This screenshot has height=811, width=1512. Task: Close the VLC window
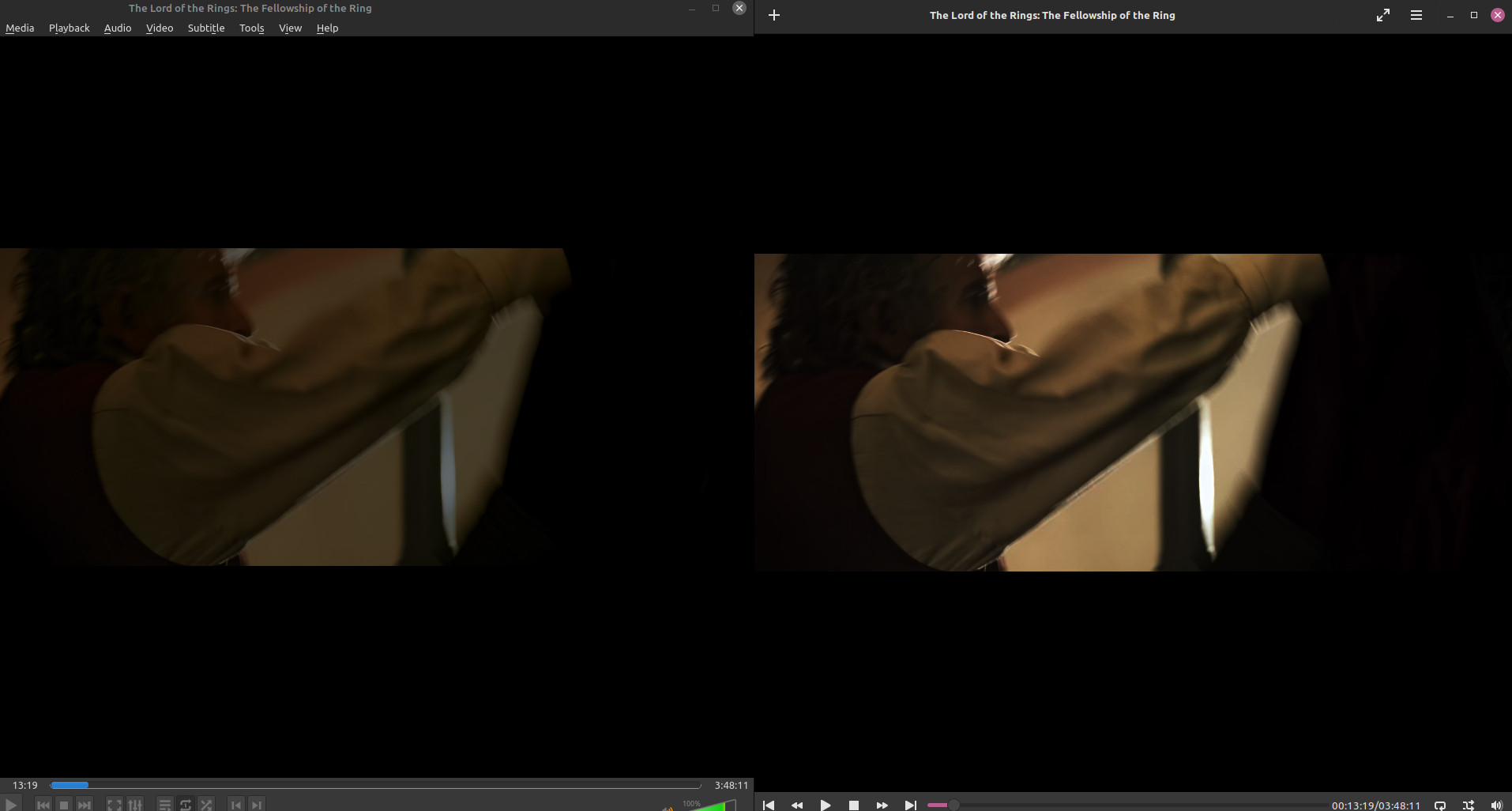tap(739, 8)
